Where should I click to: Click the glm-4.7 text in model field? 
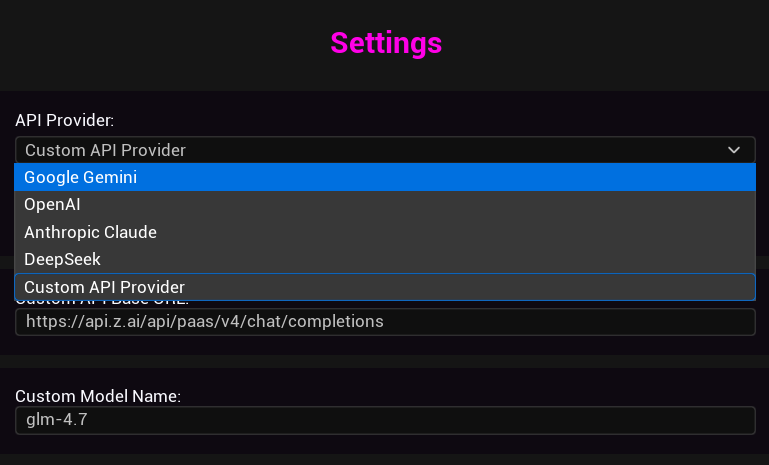tap(56, 420)
